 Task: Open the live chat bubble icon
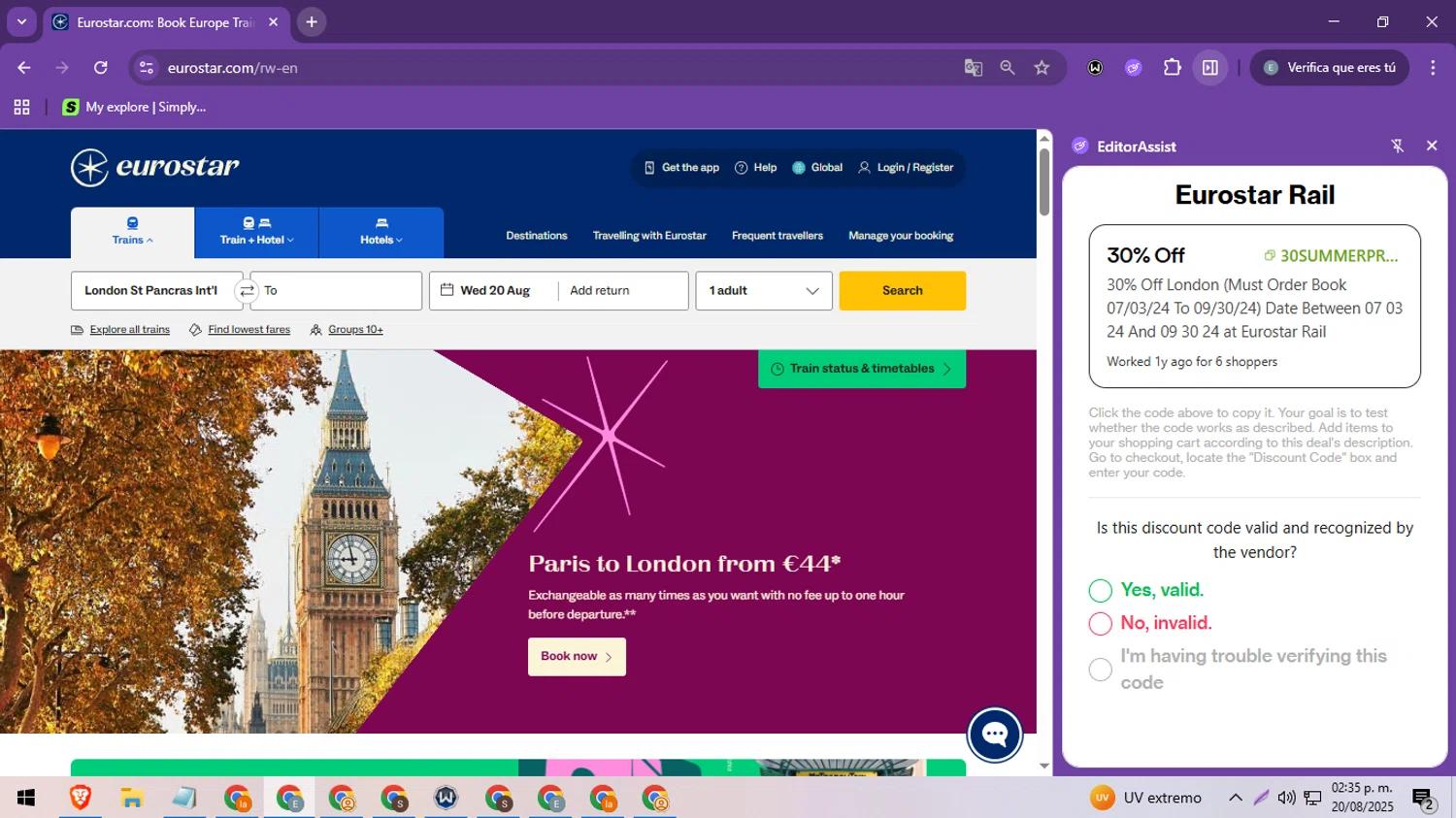coord(995,735)
